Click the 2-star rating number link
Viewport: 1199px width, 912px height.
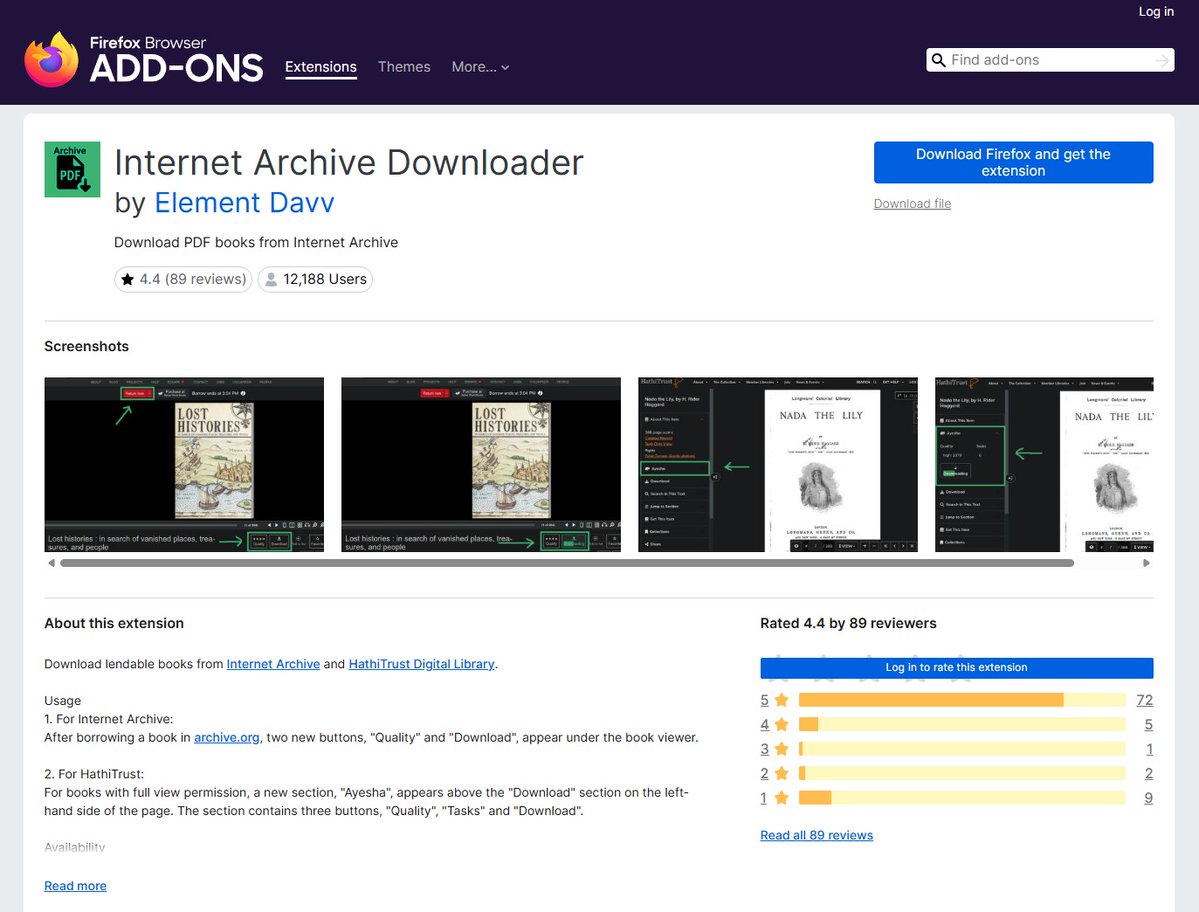pyautogui.click(x=765, y=774)
